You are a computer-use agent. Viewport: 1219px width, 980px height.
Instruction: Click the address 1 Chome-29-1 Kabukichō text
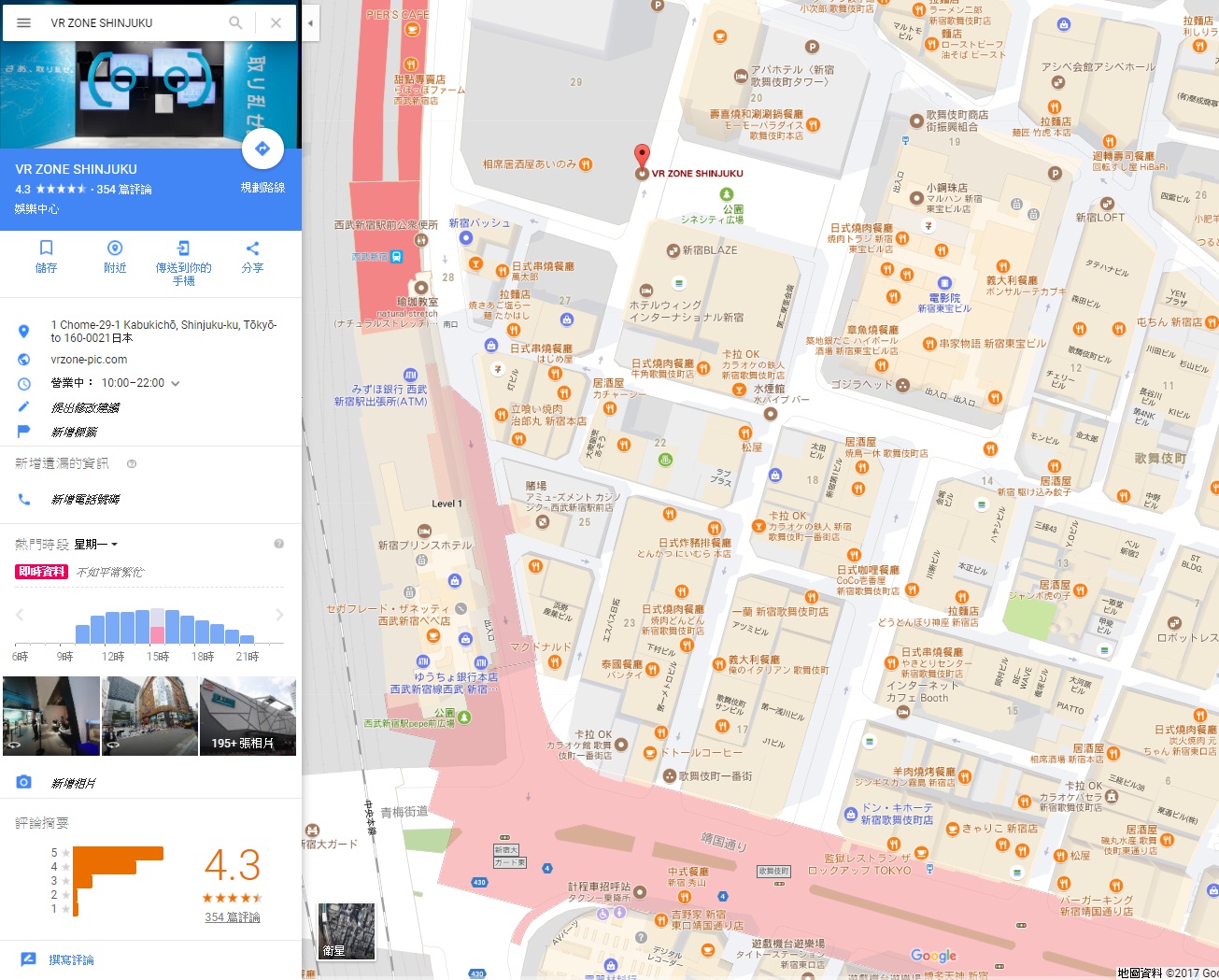click(164, 332)
